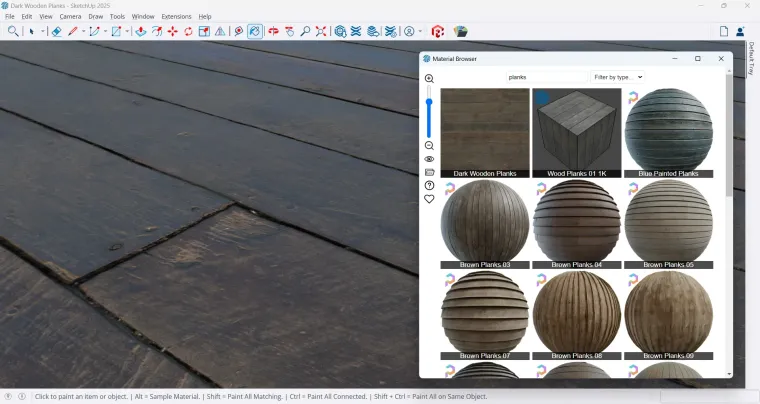Click zoom-in magnifier in Material Browser
This screenshot has width=760, height=404.
429,79
